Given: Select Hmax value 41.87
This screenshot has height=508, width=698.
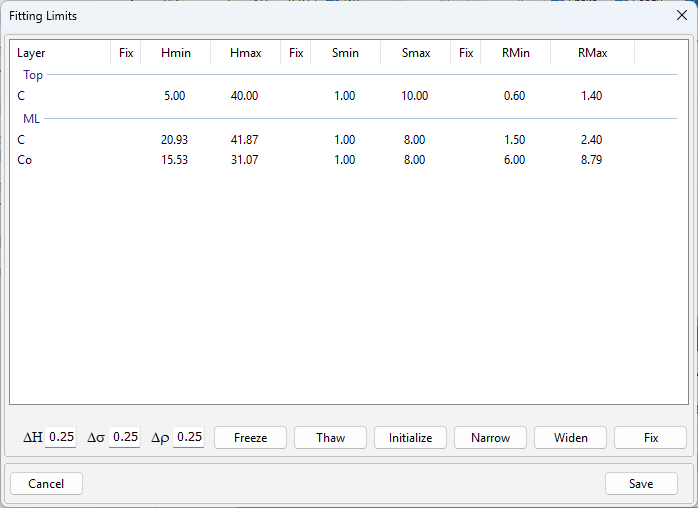Looking at the screenshot, I should tap(244, 140).
